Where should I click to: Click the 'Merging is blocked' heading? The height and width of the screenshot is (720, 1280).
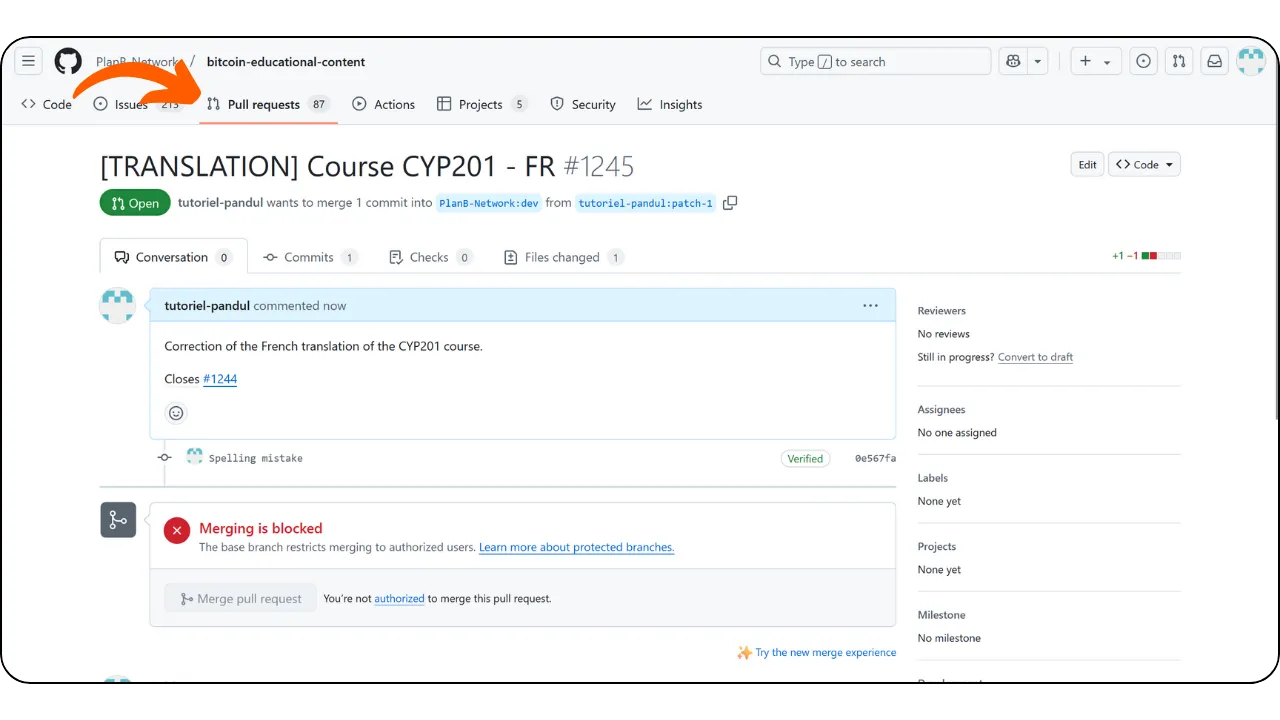[261, 528]
